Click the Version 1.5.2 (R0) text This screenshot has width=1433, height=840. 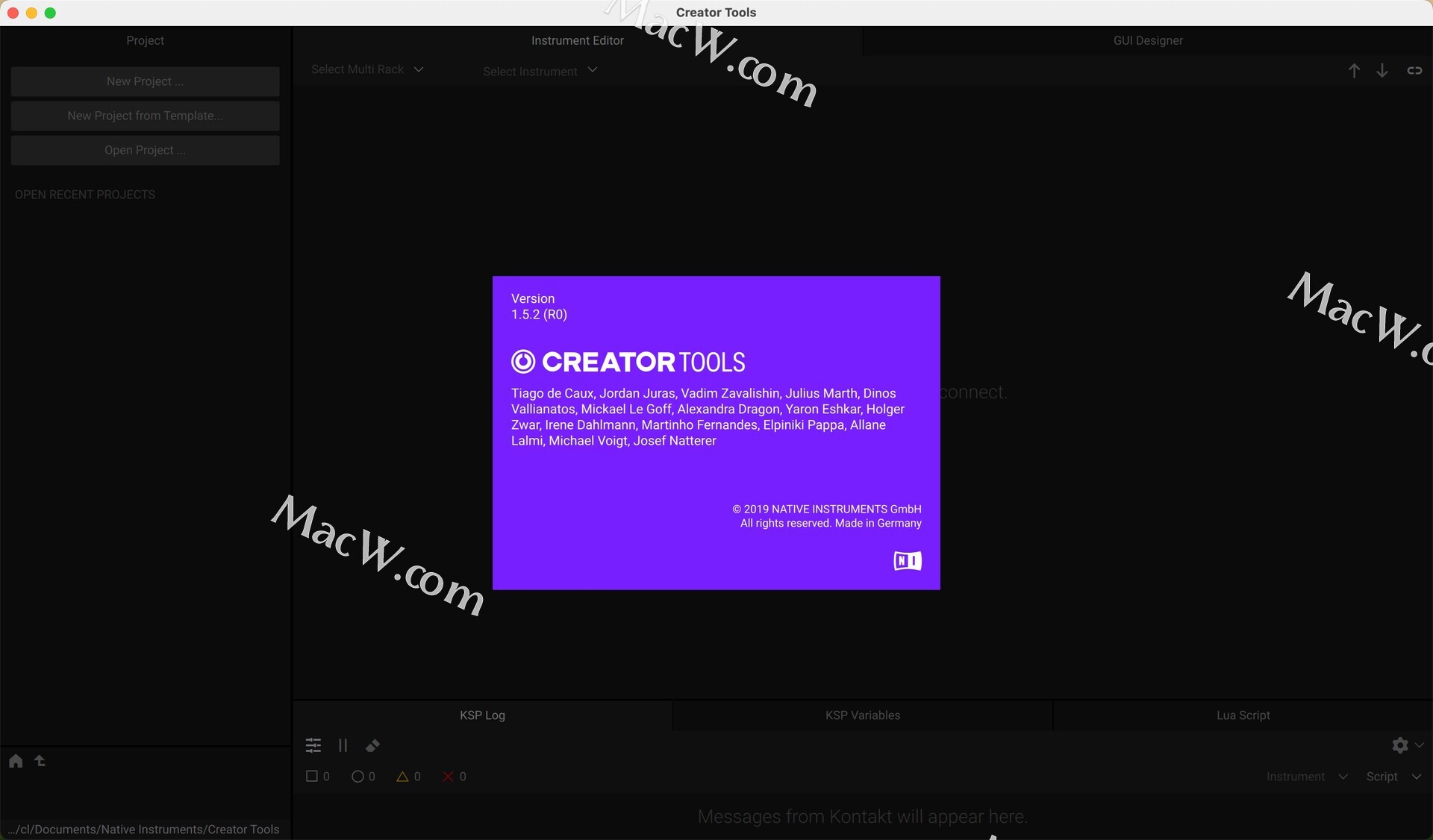pyautogui.click(x=539, y=307)
